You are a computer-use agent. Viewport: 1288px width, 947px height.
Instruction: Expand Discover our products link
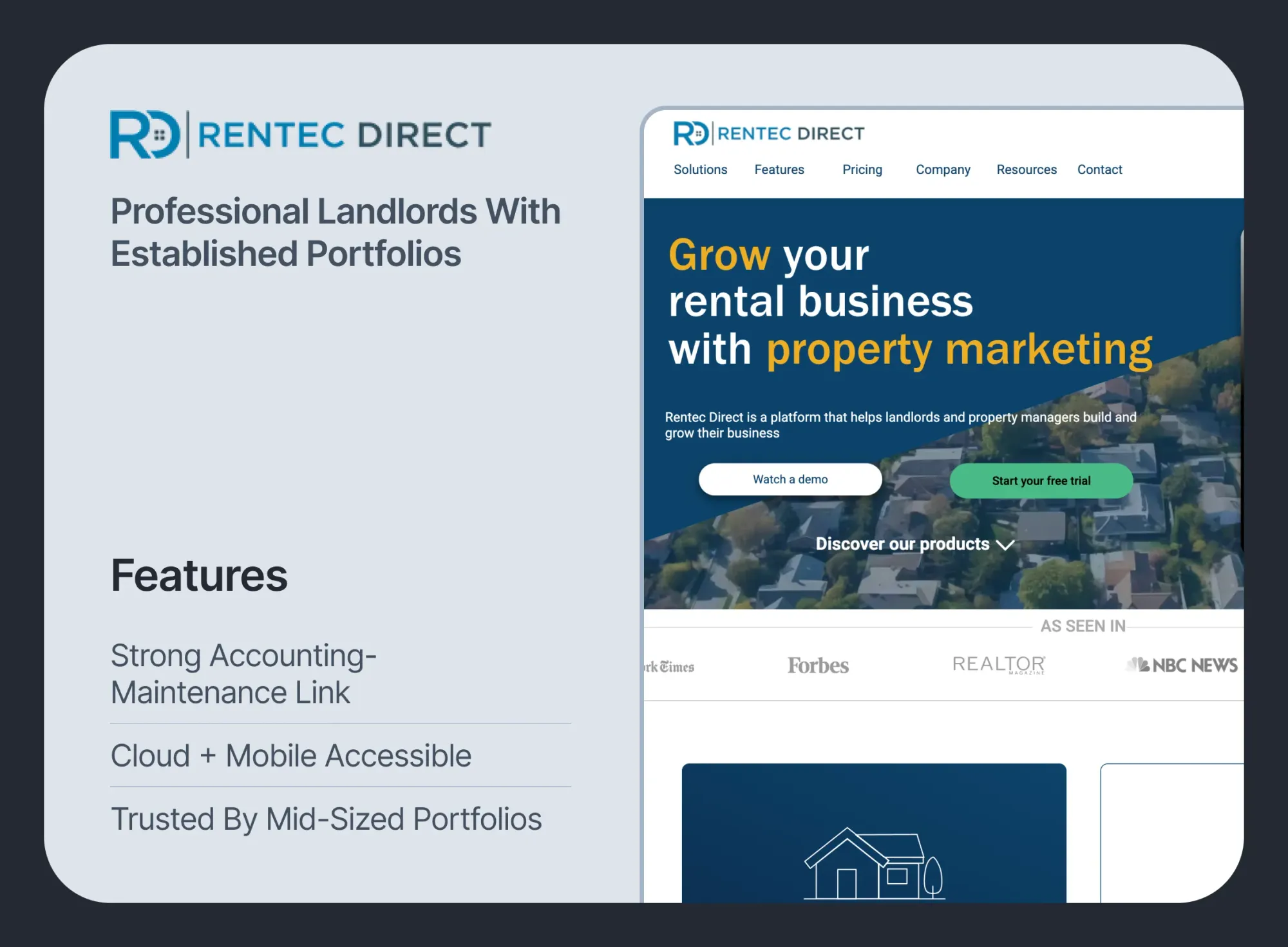coord(902,544)
